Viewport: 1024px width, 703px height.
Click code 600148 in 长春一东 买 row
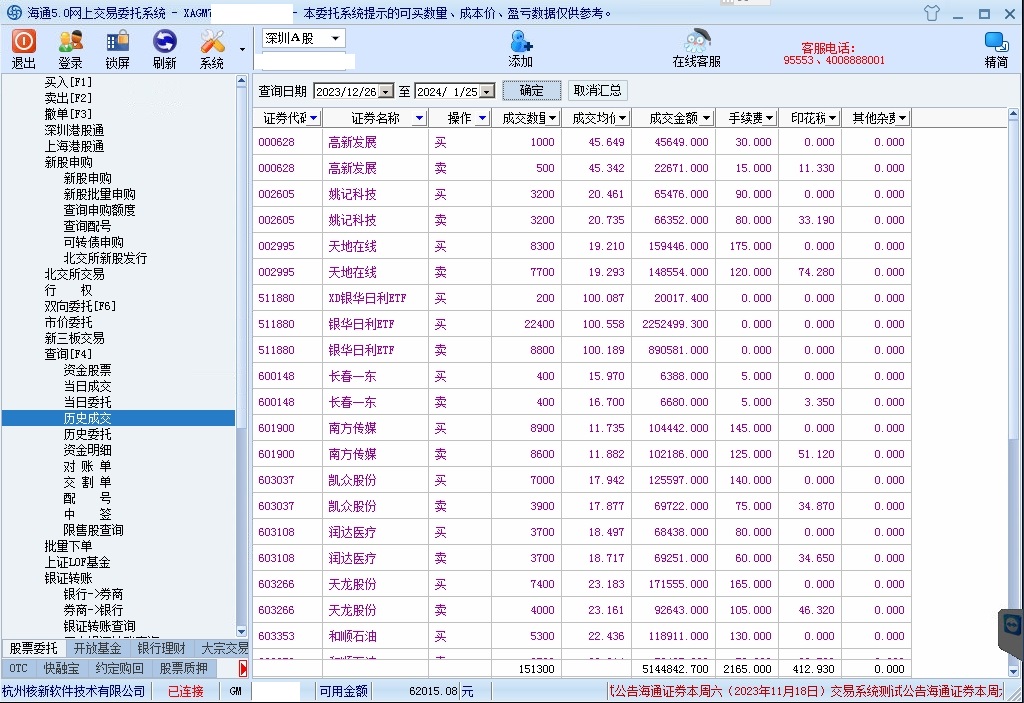click(x=276, y=376)
